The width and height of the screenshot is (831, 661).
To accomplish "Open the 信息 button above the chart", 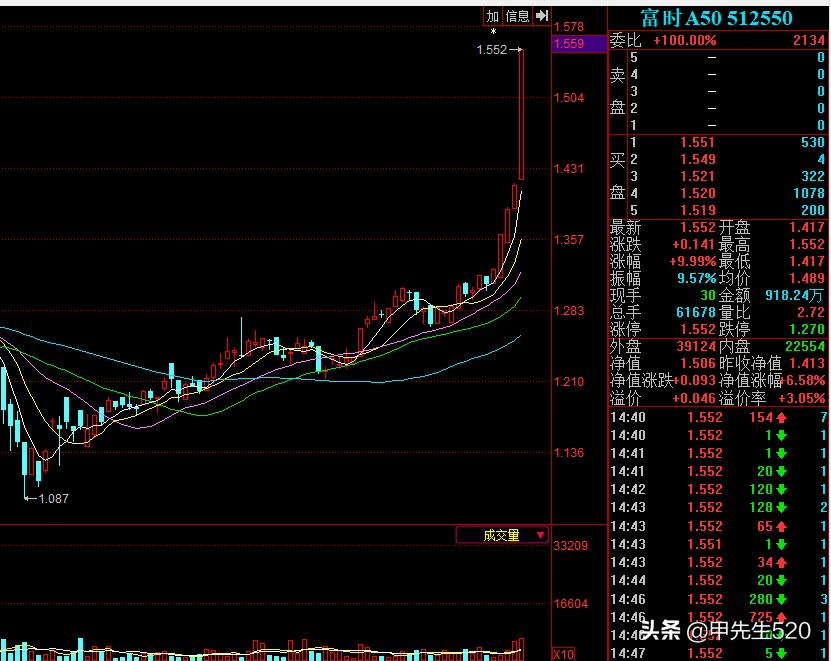I will click(x=517, y=16).
